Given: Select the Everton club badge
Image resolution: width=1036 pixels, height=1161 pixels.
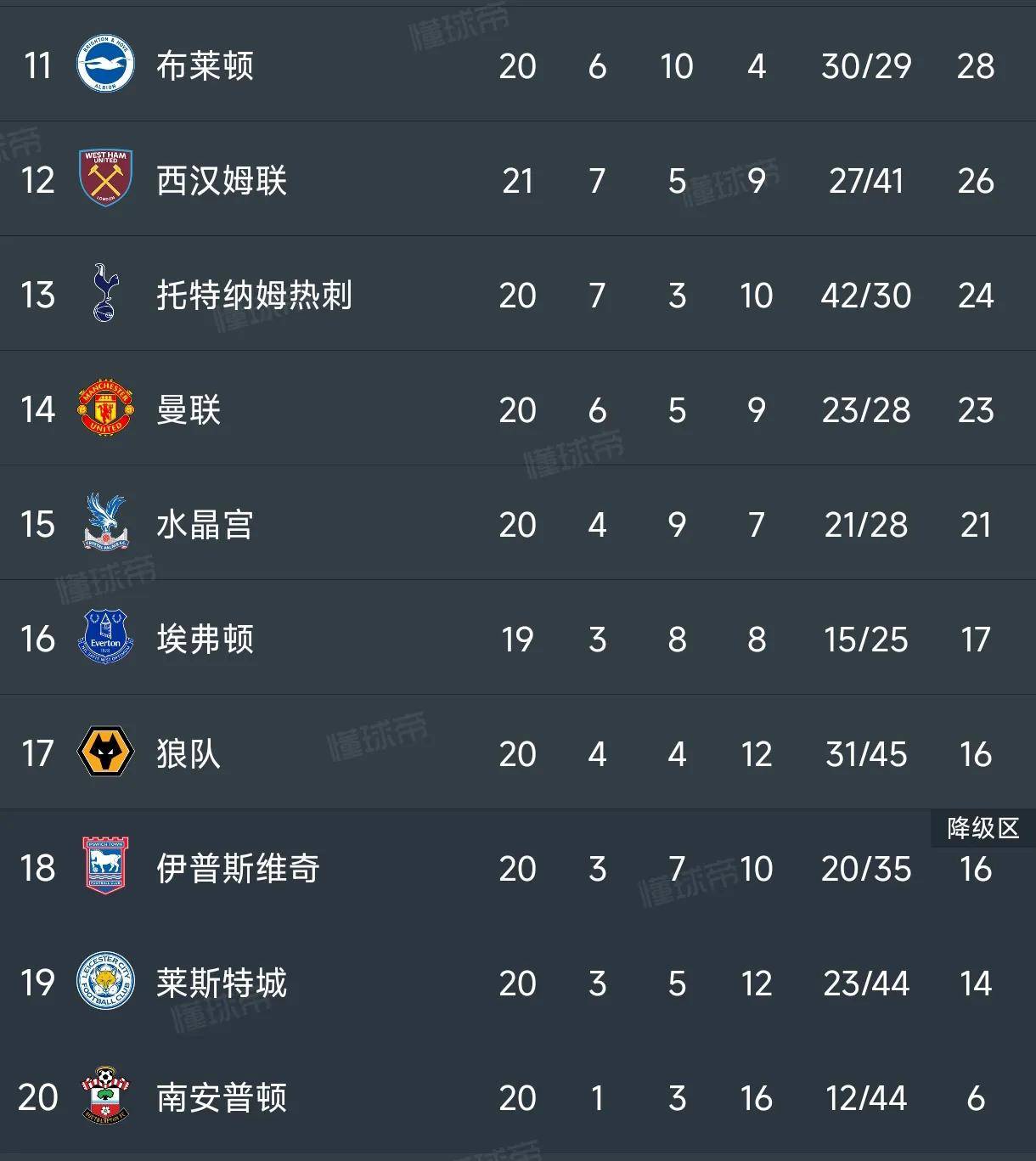Looking at the screenshot, I should tap(105, 637).
